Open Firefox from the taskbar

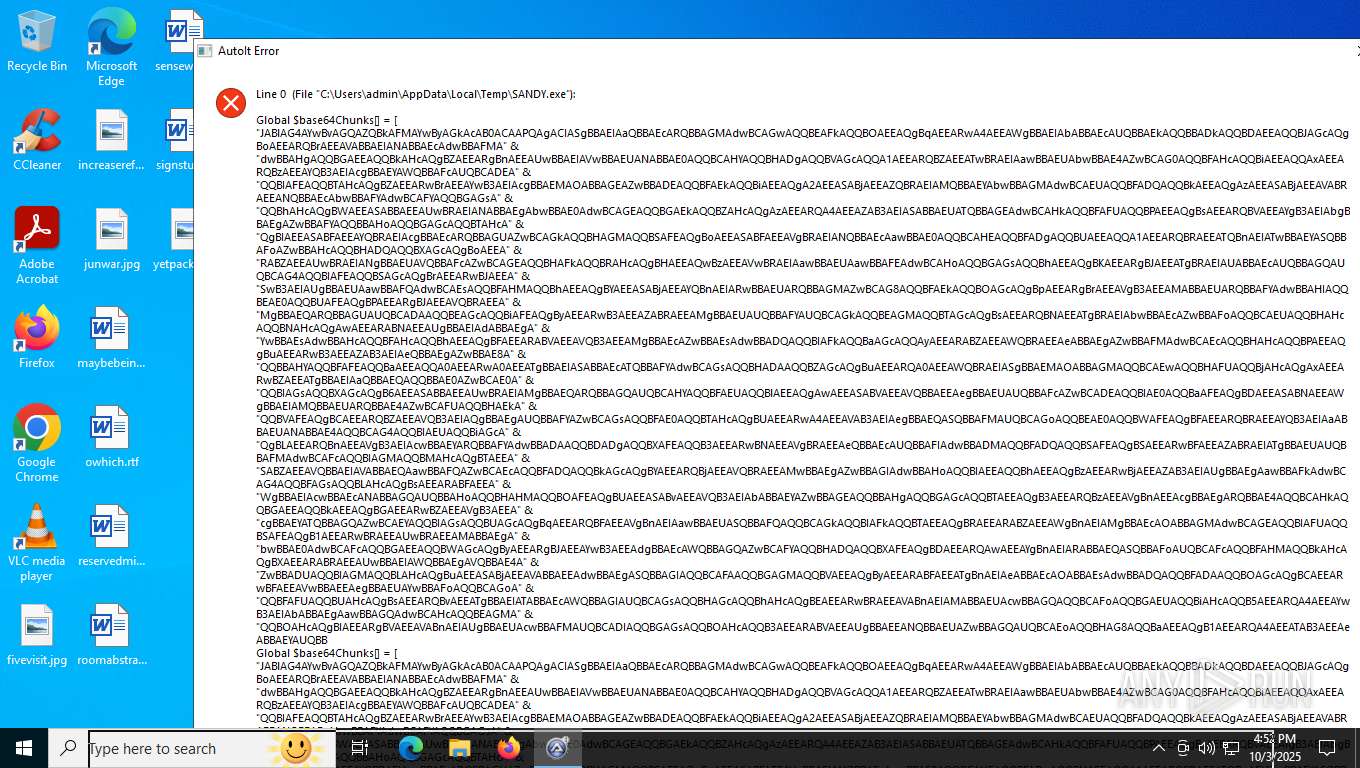point(508,748)
